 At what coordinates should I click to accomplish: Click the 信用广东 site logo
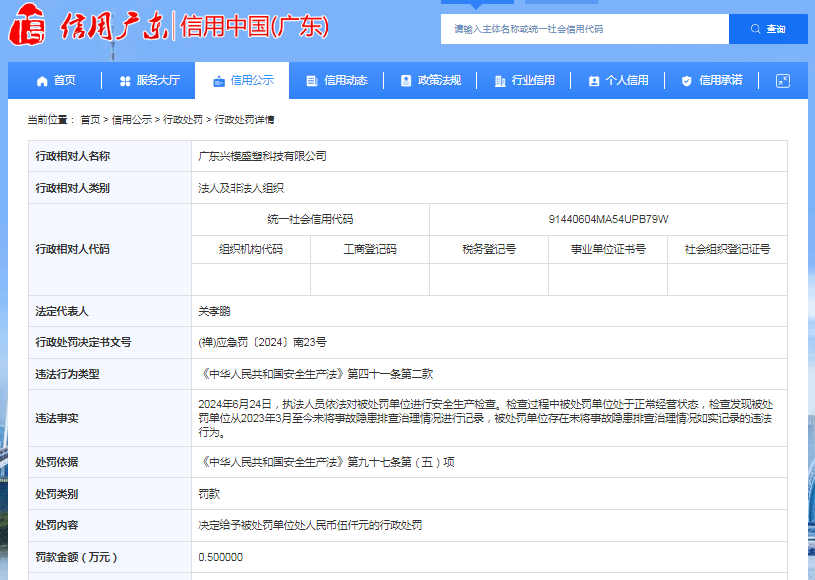[x=88, y=27]
